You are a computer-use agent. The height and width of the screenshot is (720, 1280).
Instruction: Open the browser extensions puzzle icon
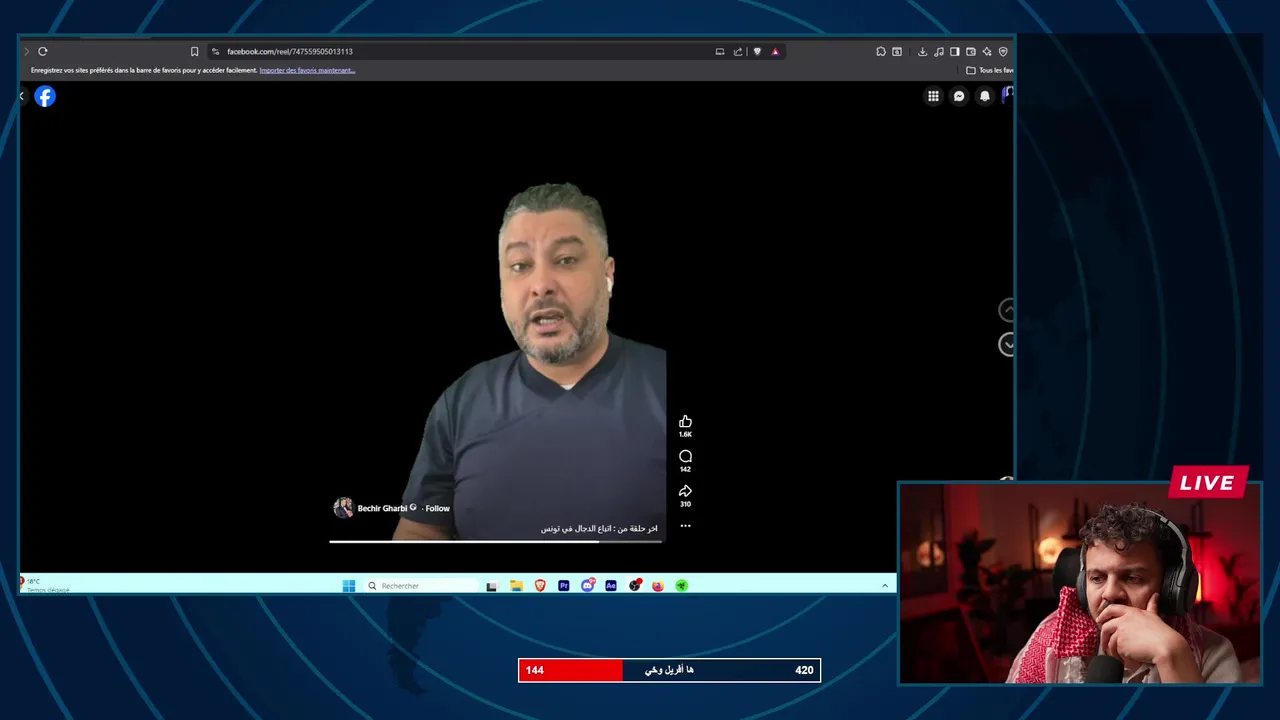tap(881, 51)
